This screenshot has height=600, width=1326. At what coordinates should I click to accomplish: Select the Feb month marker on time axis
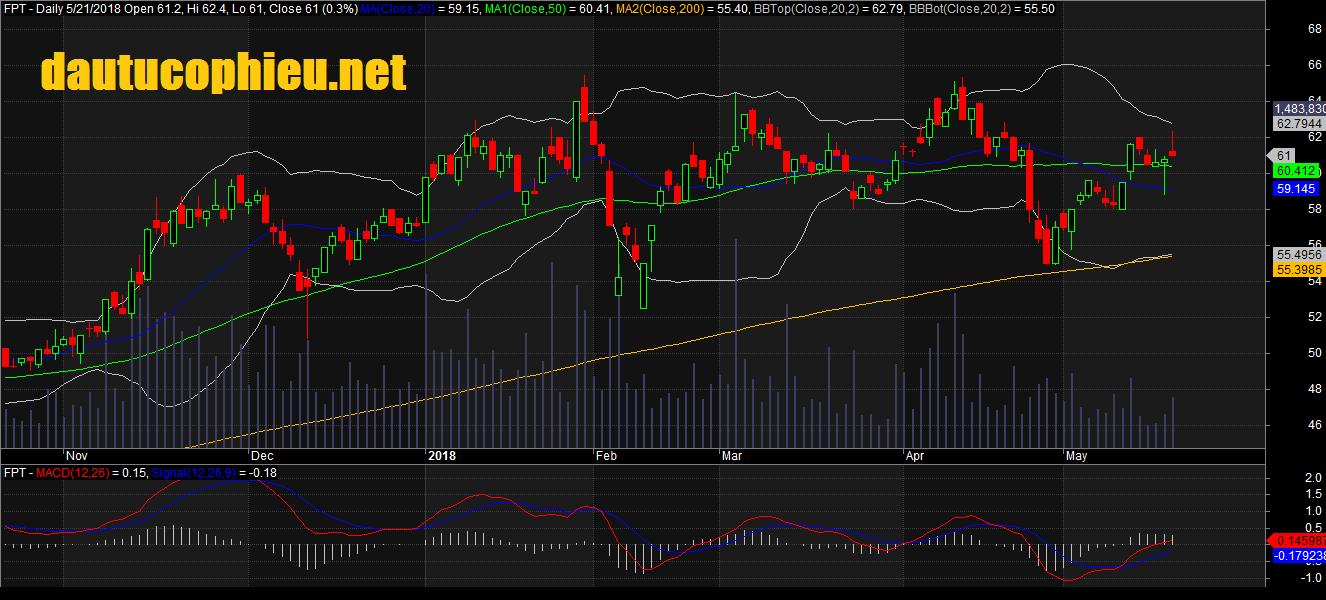607,456
